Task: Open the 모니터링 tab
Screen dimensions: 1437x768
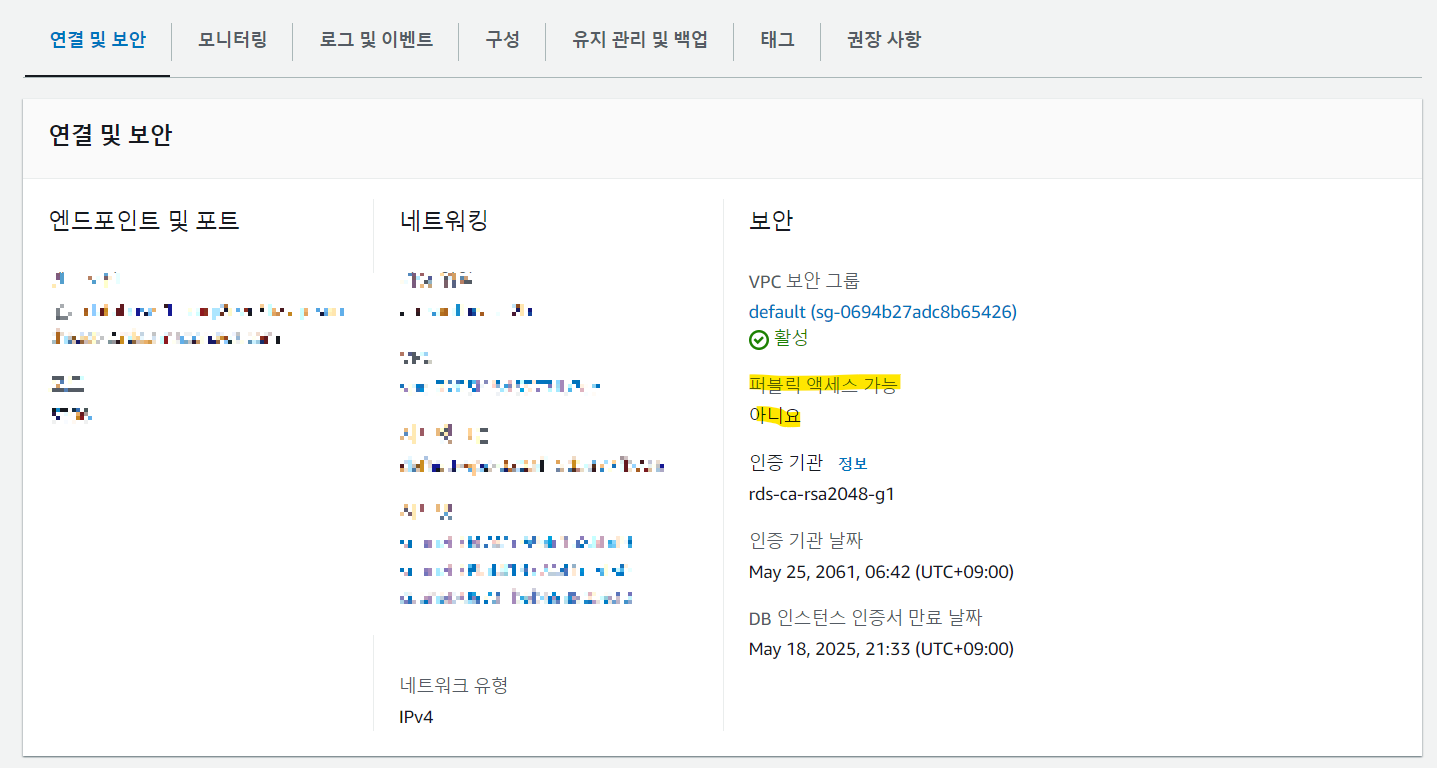Action: (232, 40)
